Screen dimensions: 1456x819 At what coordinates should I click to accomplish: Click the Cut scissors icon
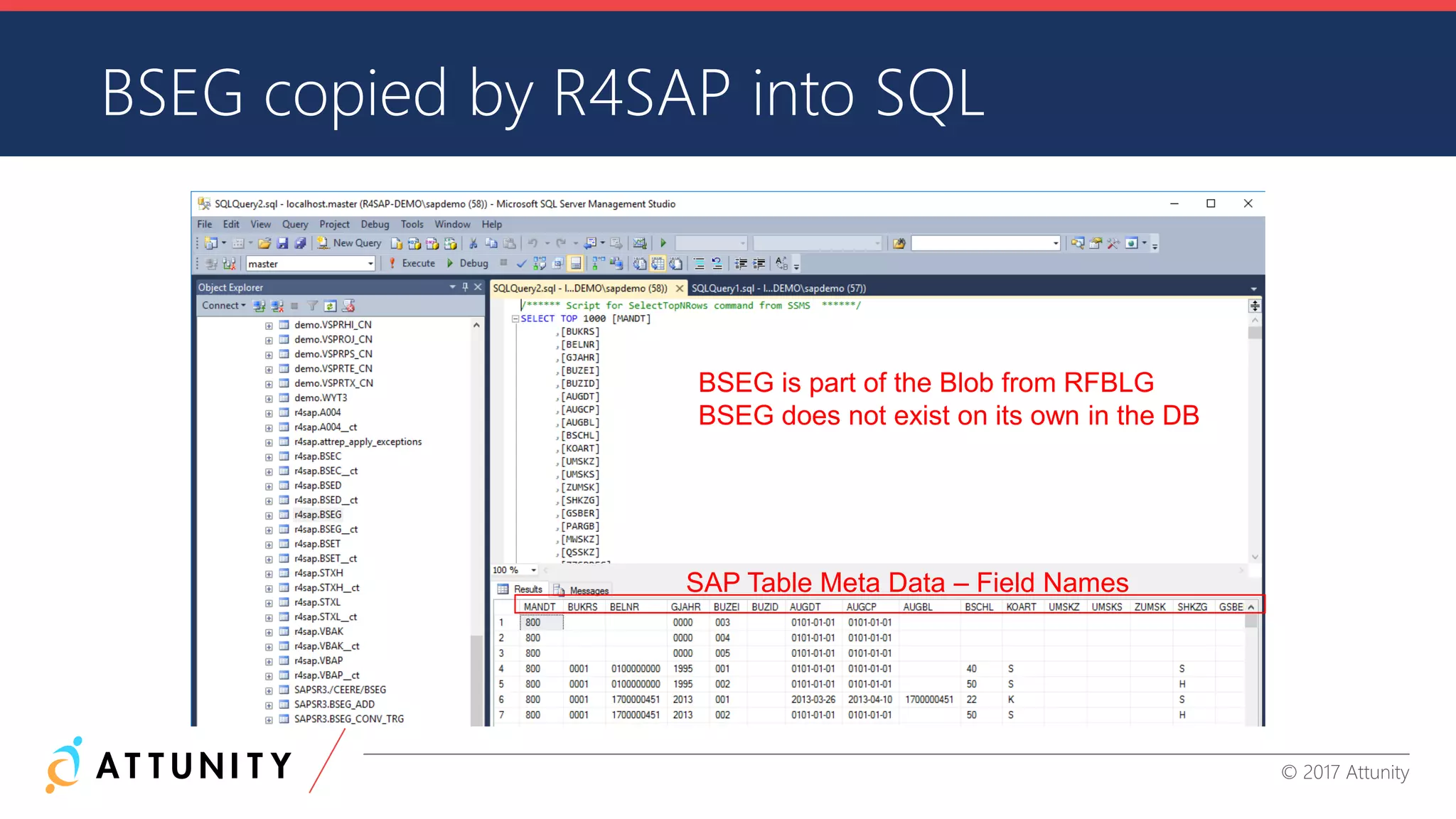(473, 243)
